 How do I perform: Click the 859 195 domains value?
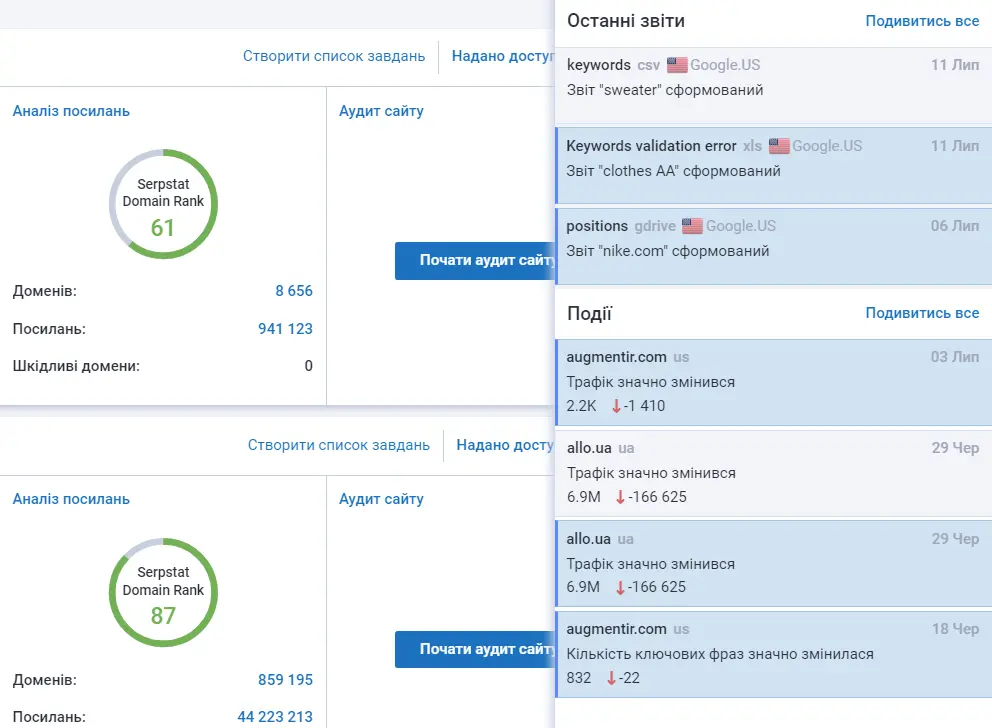point(285,680)
